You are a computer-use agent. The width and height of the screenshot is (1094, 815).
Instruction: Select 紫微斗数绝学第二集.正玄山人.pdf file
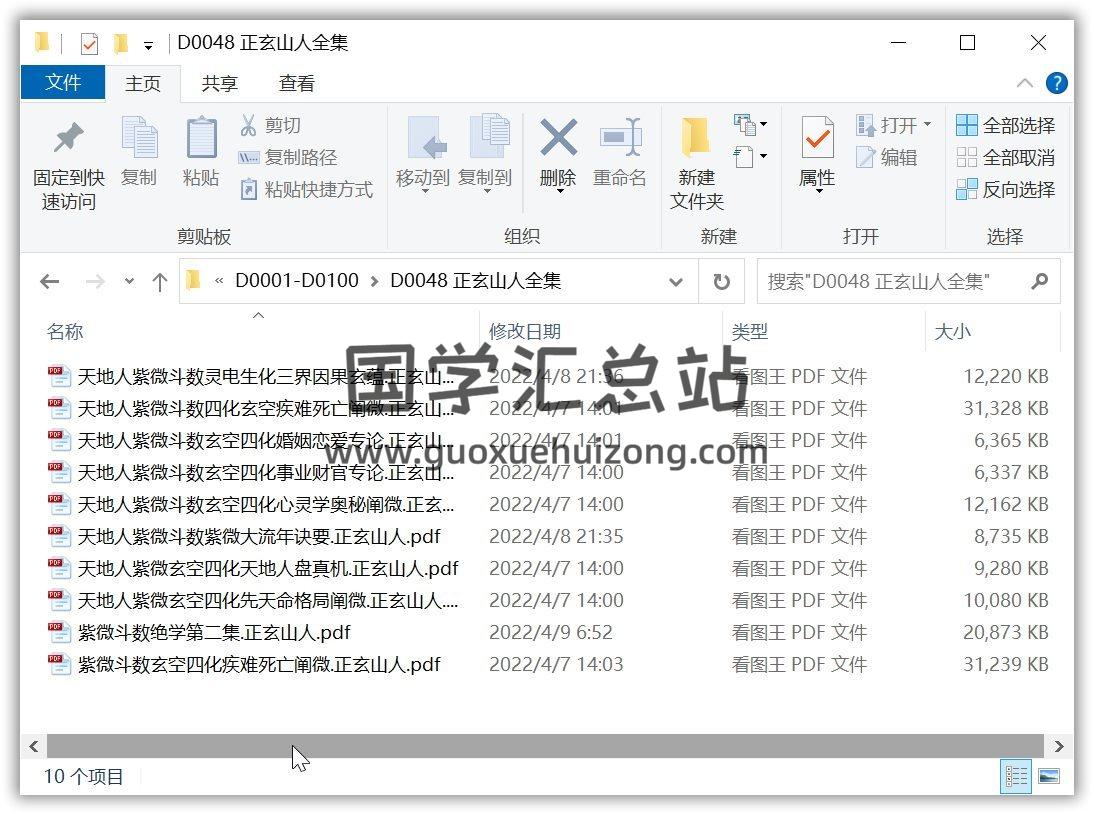(x=214, y=633)
